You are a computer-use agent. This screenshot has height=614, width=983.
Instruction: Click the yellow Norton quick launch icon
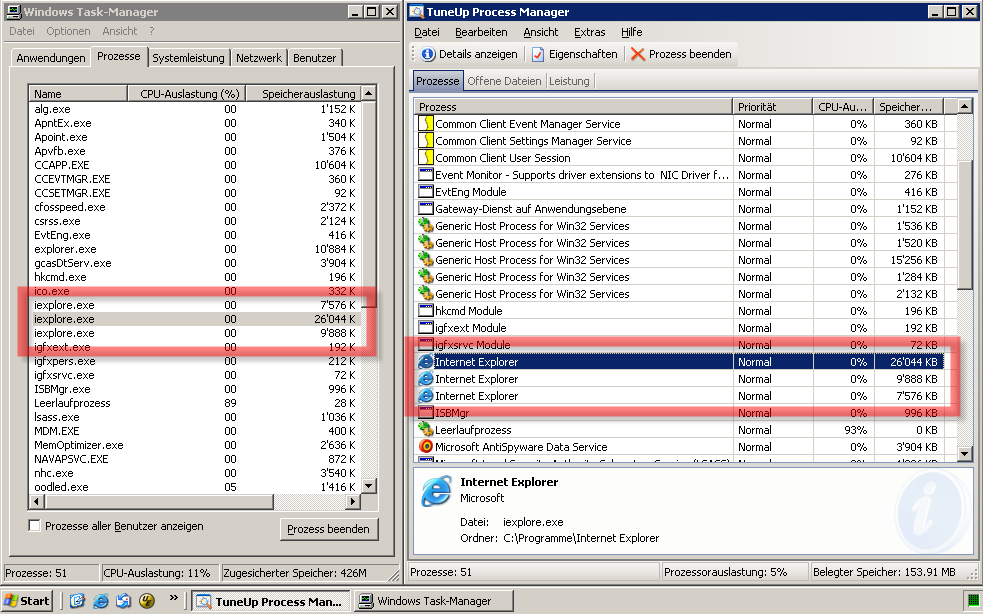pyautogui.click(x=147, y=601)
